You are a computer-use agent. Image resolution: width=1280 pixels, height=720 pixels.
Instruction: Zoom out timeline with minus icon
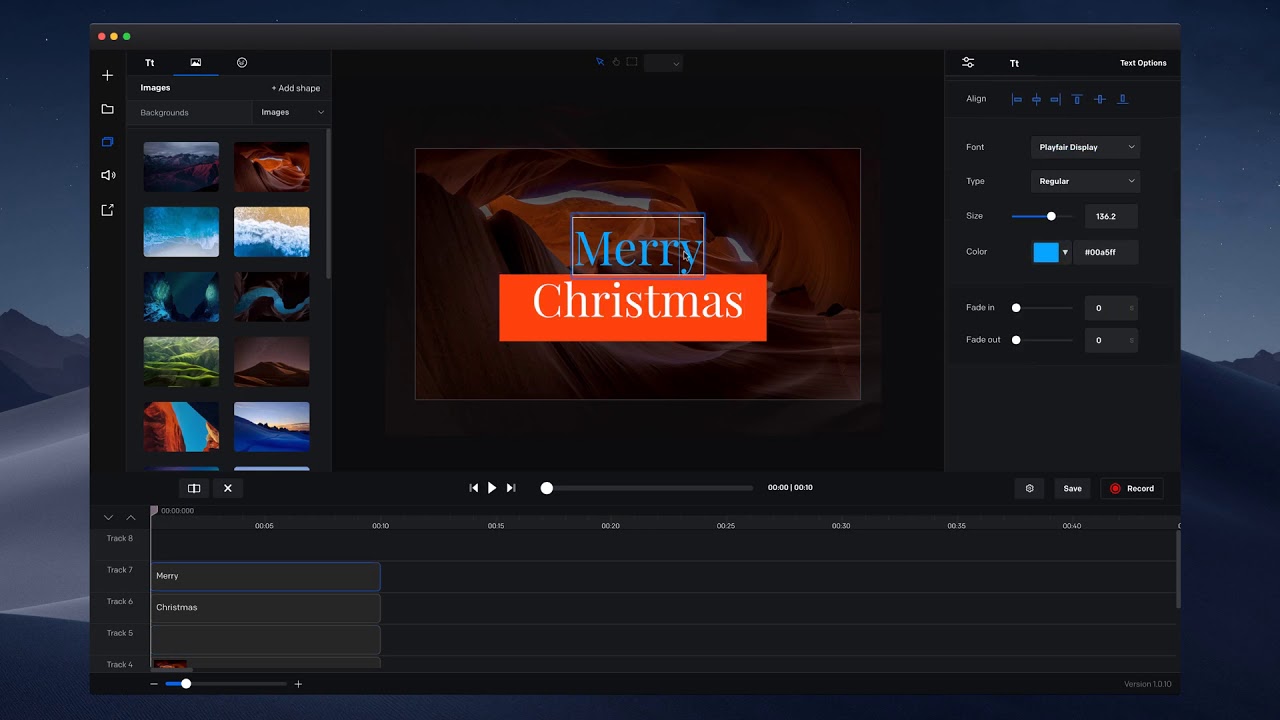tap(154, 684)
